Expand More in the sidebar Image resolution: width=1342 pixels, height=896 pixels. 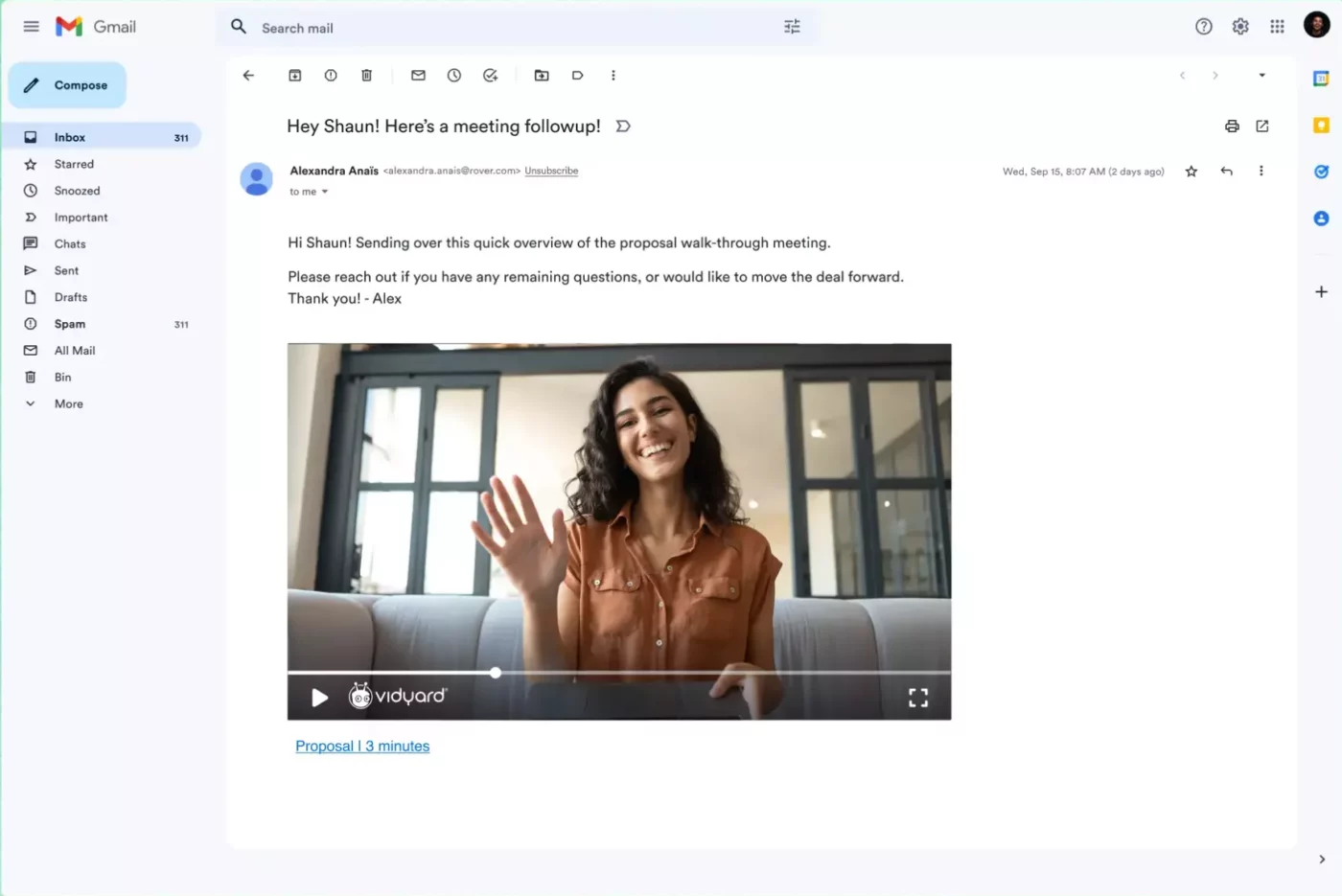coord(68,404)
